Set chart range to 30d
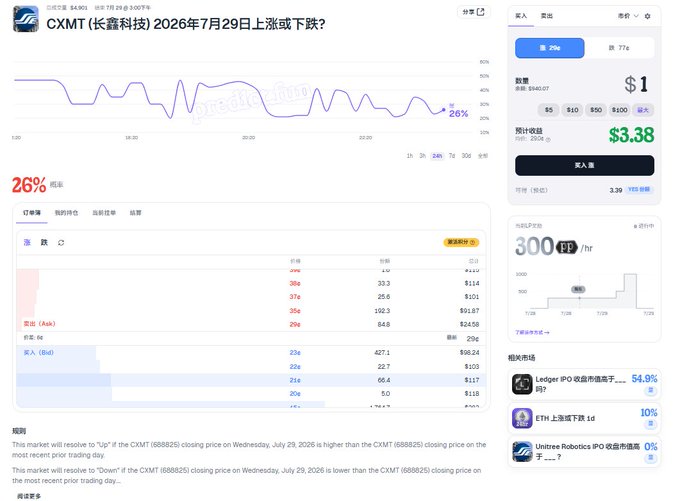 click(466, 156)
